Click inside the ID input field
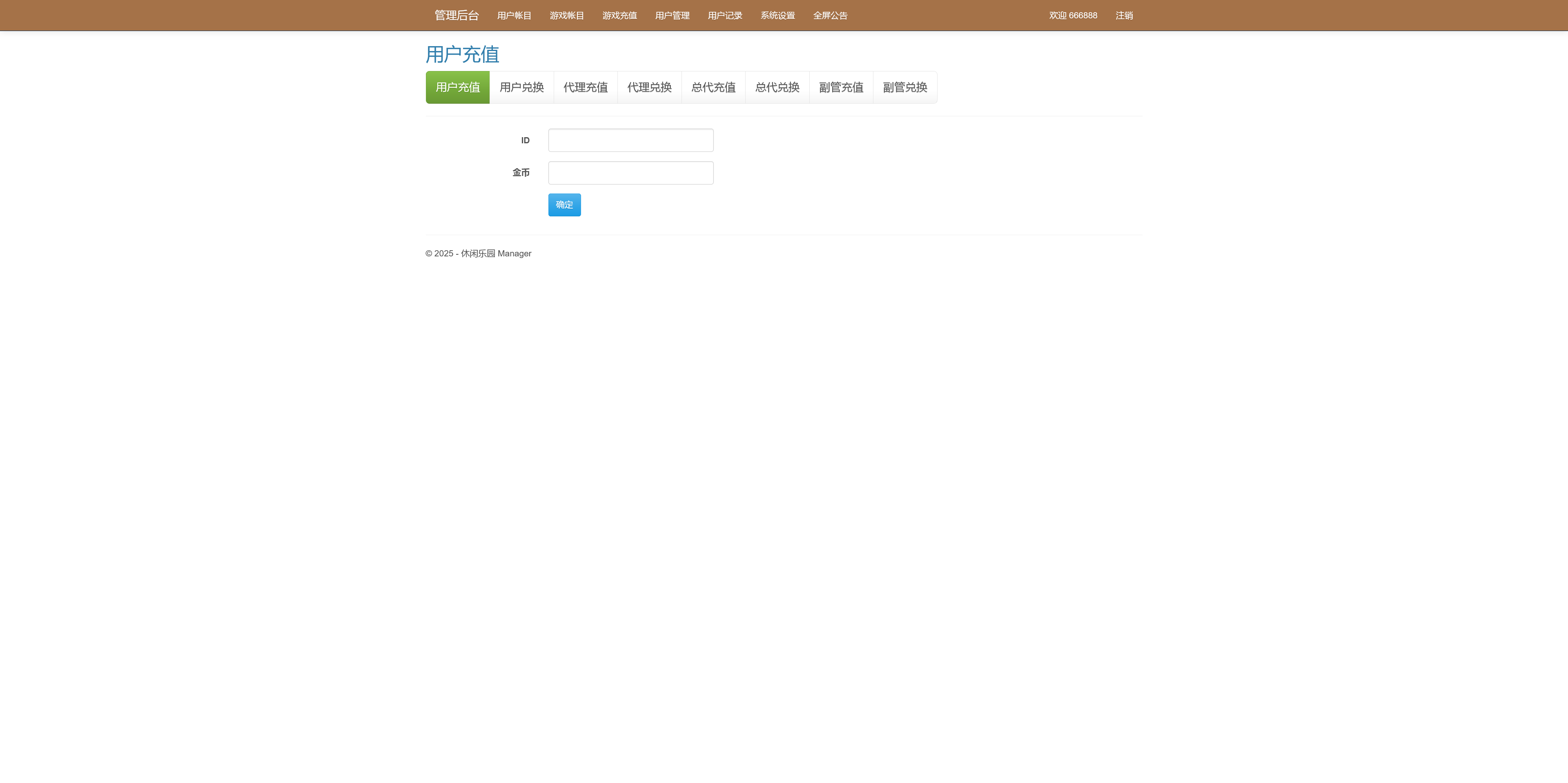 [x=630, y=140]
